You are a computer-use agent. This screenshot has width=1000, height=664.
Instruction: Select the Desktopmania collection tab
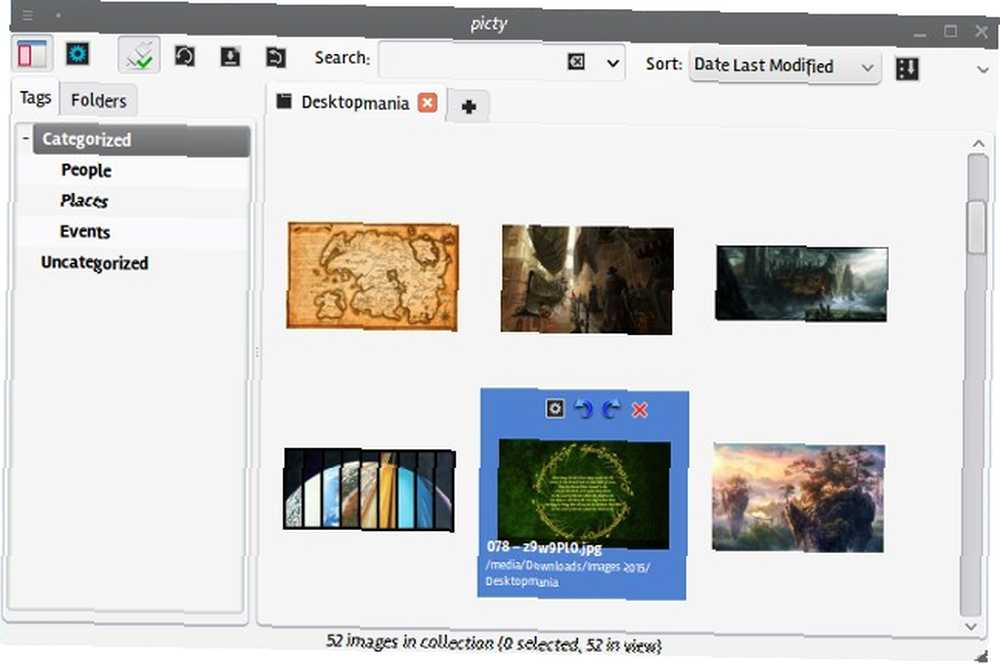coord(355,103)
